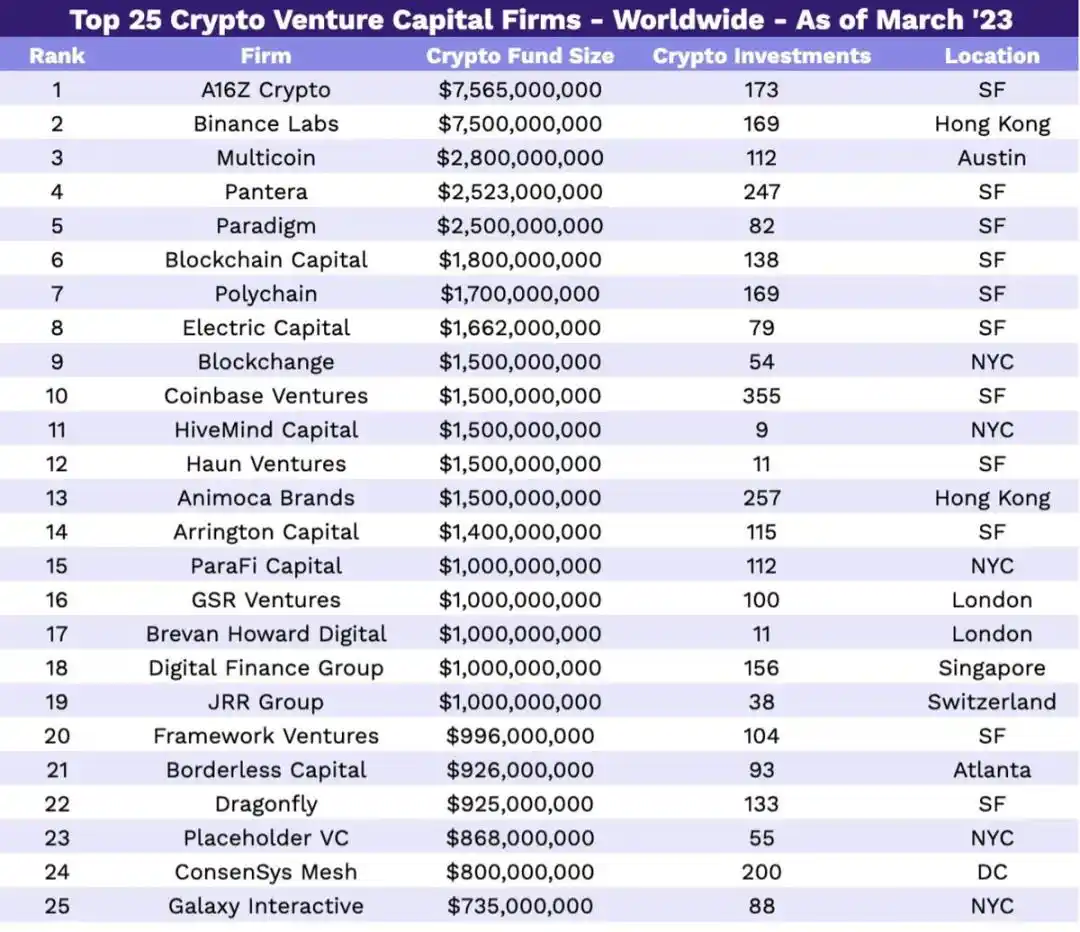Click Pantera's 247 investments cell
This screenshot has height=932, width=1080.
coord(761,192)
